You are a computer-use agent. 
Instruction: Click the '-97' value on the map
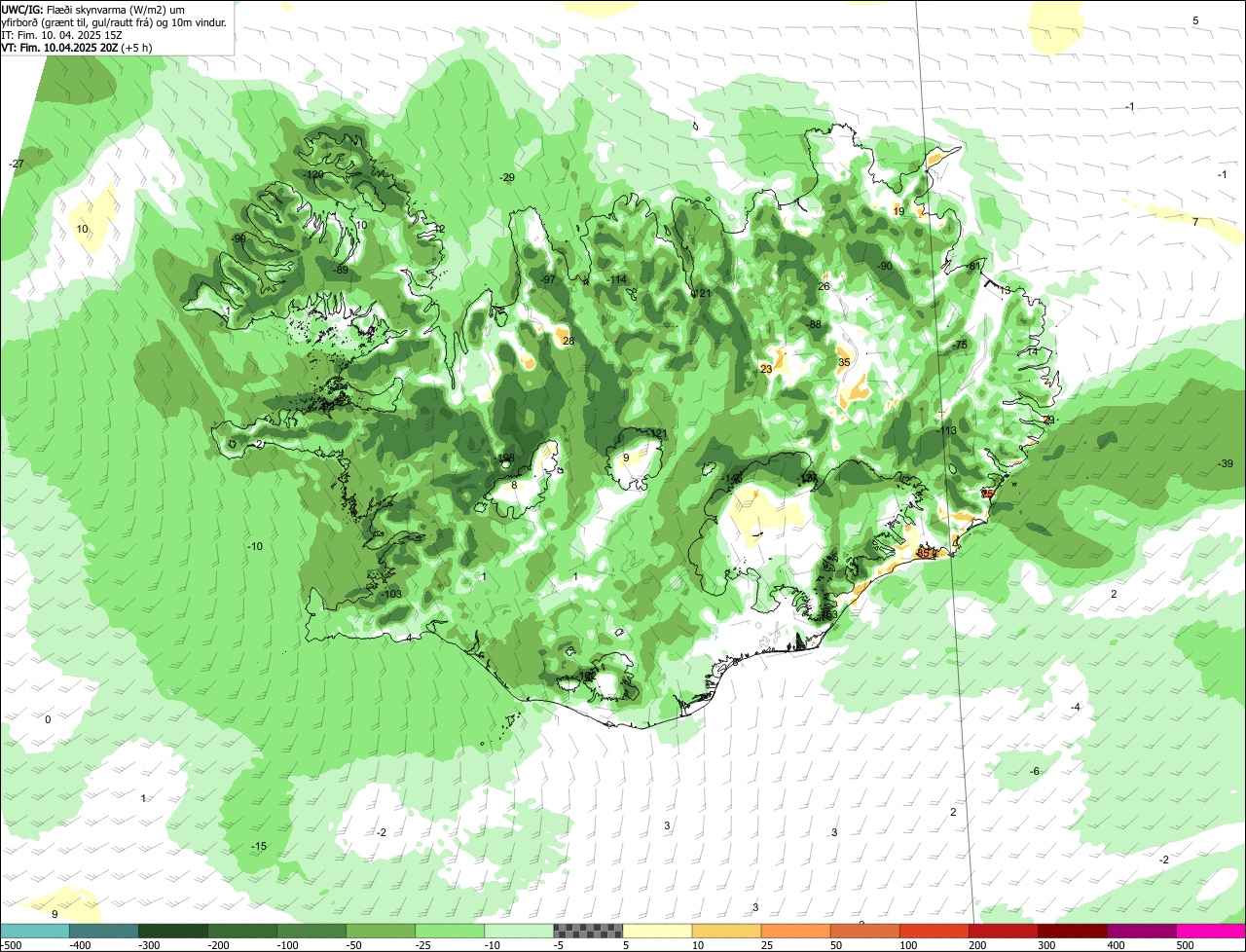coord(548,279)
